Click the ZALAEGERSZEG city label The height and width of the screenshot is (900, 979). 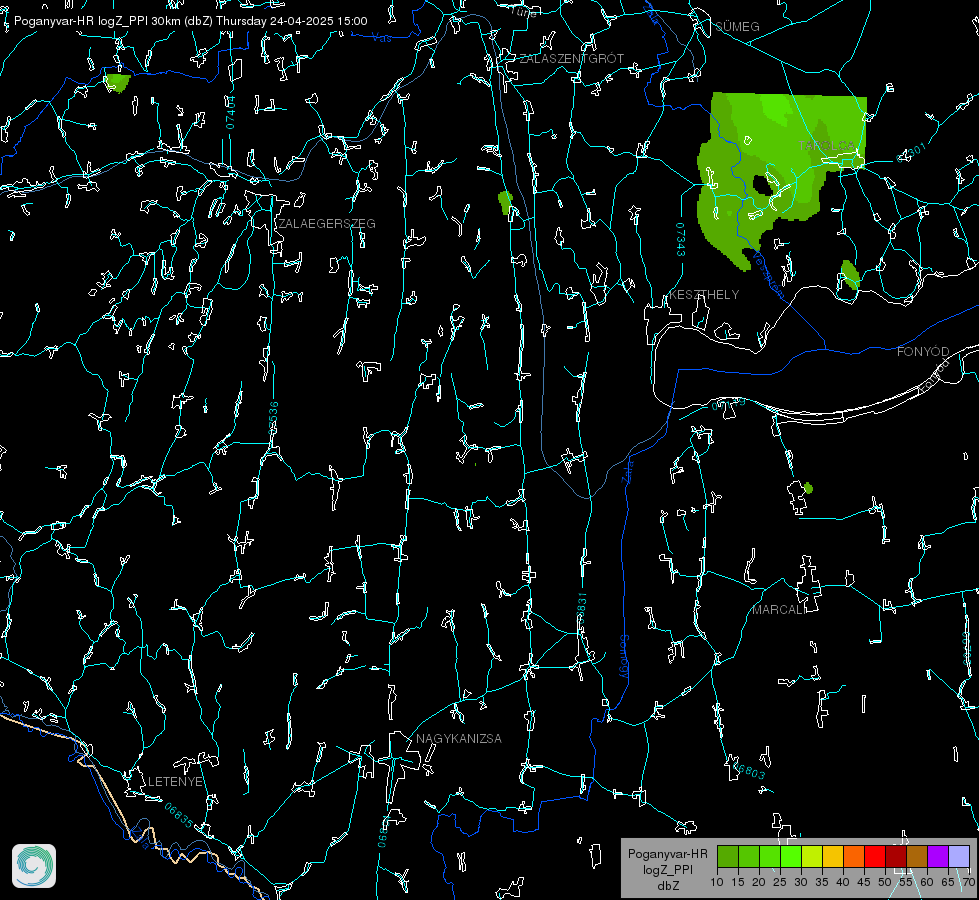tap(327, 224)
